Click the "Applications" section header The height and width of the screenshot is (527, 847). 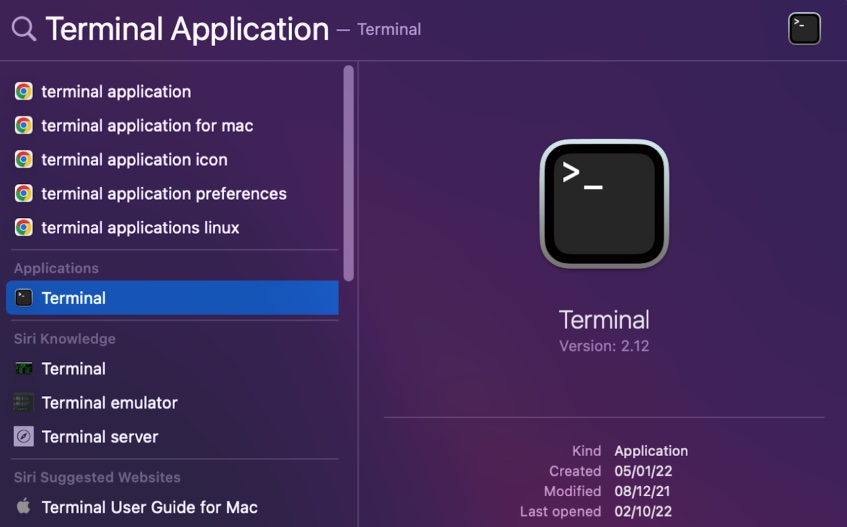(x=56, y=268)
